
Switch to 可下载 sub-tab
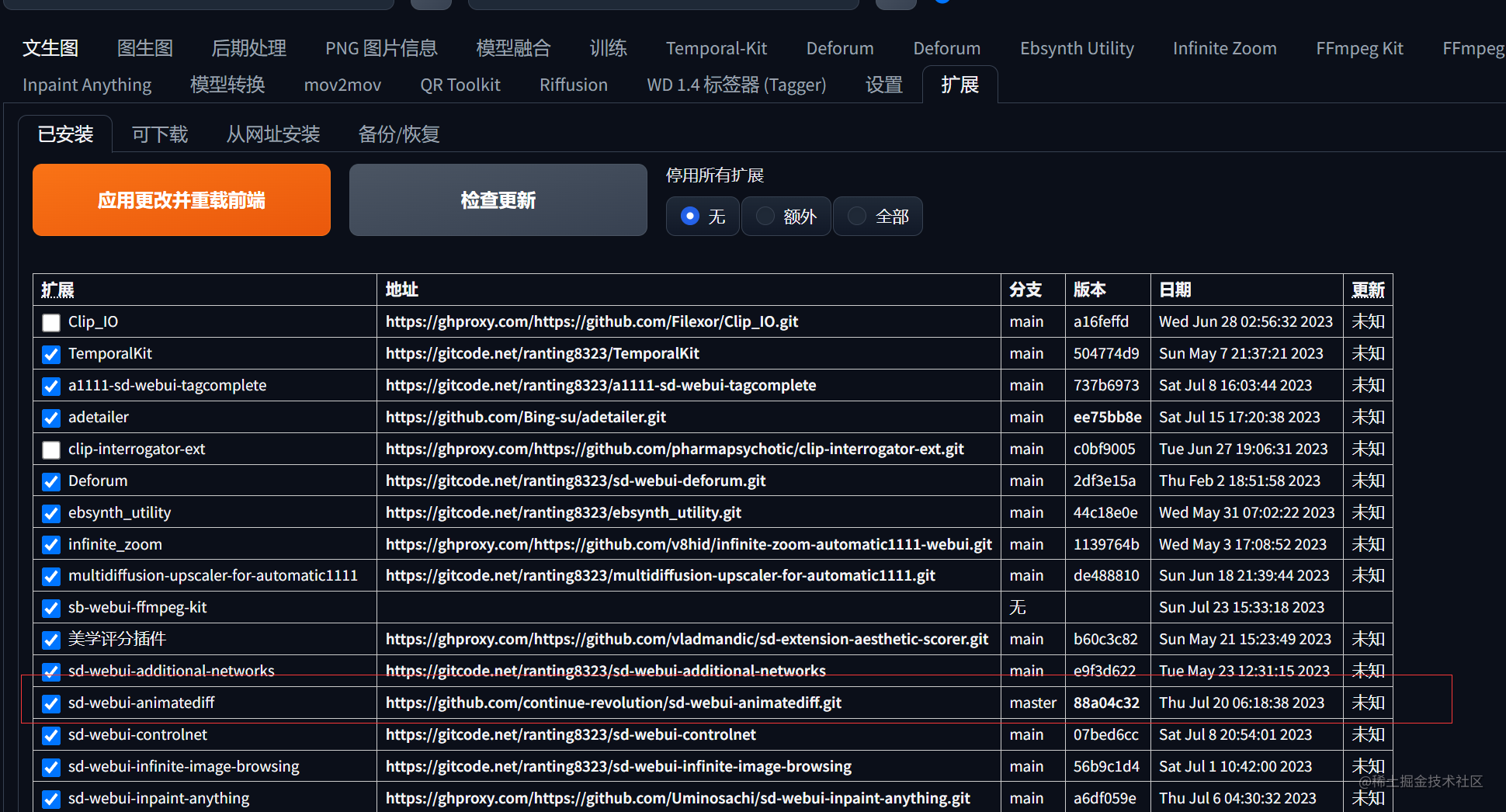click(x=160, y=134)
